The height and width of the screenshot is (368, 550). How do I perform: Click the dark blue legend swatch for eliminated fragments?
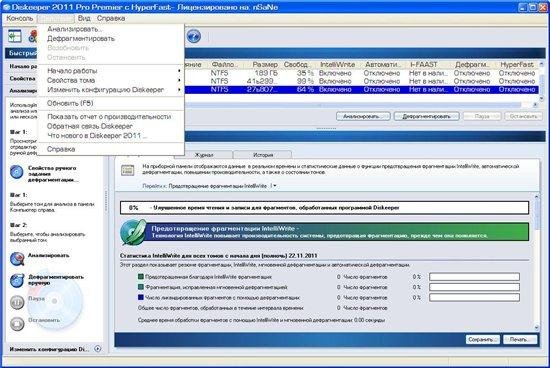(x=141, y=297)
